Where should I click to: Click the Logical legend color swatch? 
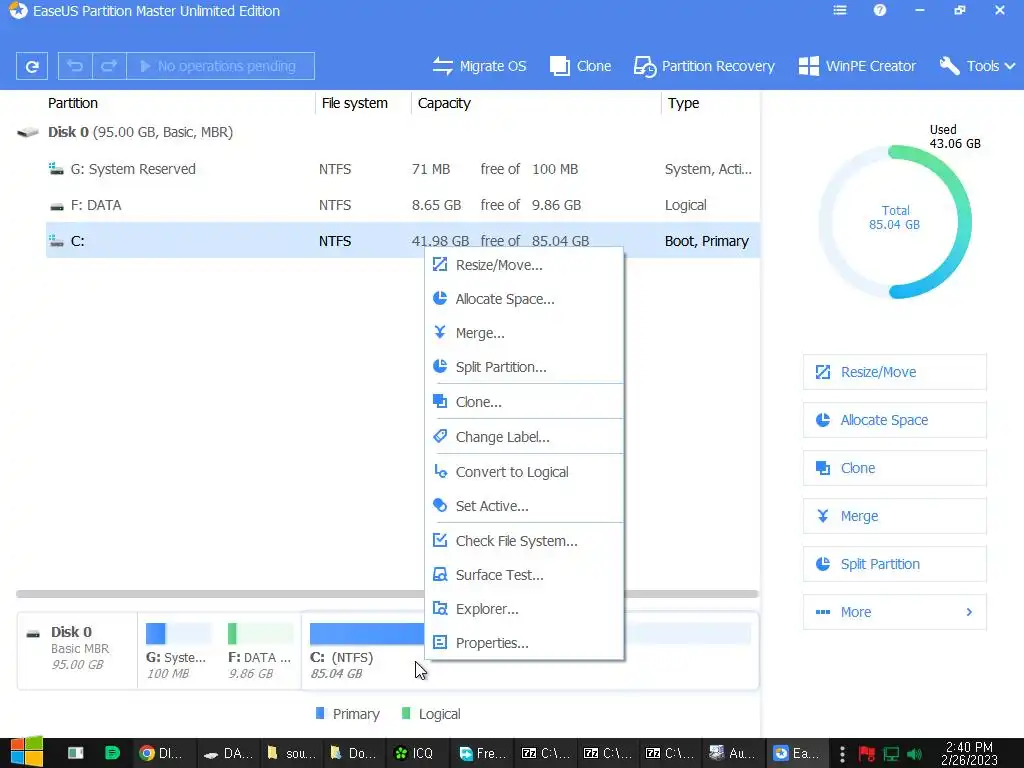tap(406, 713)
